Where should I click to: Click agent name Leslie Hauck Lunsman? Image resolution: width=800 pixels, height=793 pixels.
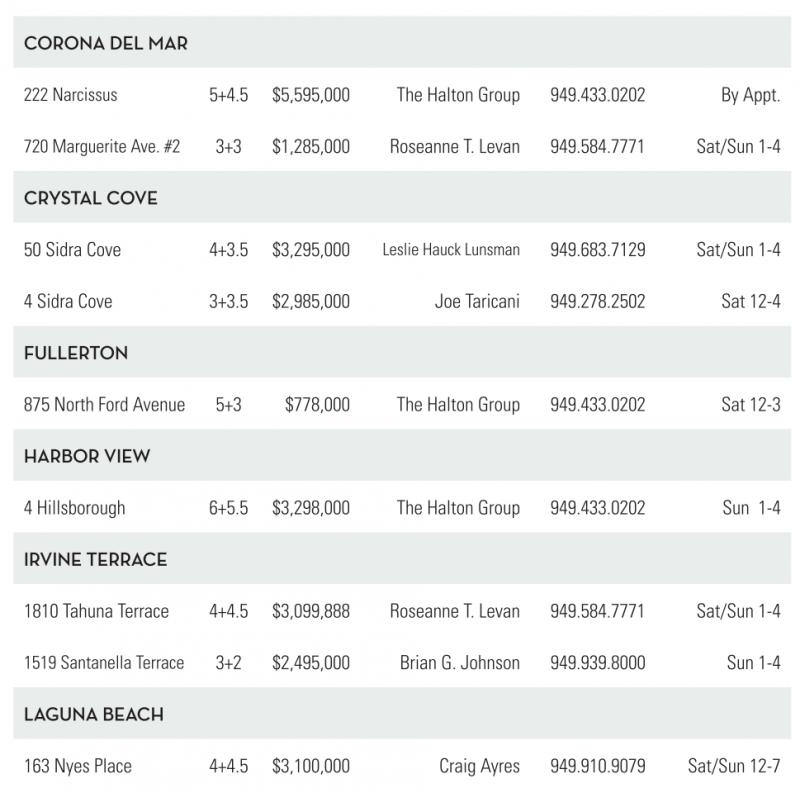pos(451,250)
